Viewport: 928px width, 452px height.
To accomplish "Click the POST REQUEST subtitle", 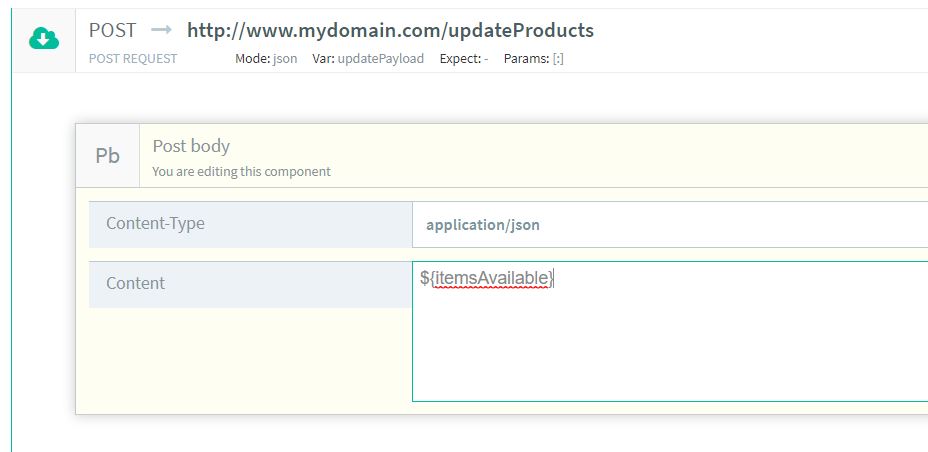I will (133, 59).
